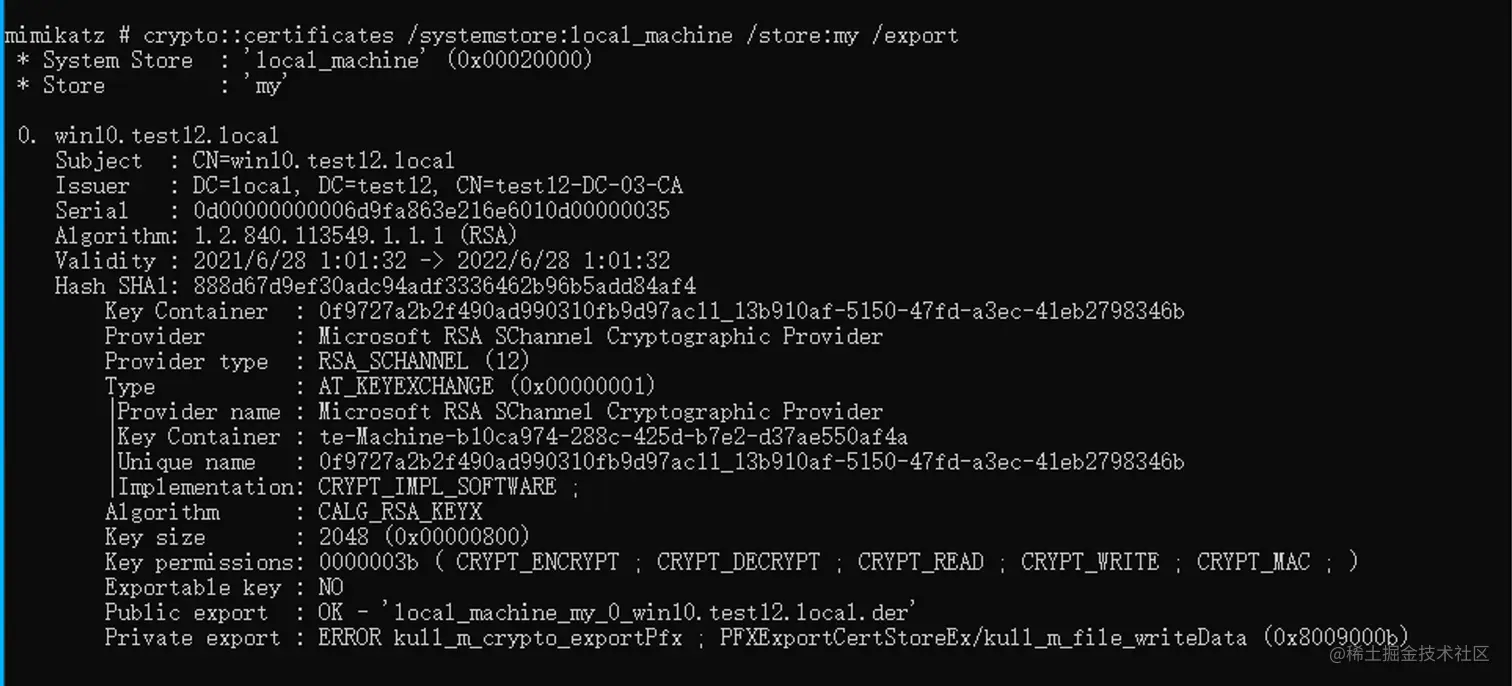
Task: Click the Subject CN=win10.test12.local line
Action: coord(255,160)
